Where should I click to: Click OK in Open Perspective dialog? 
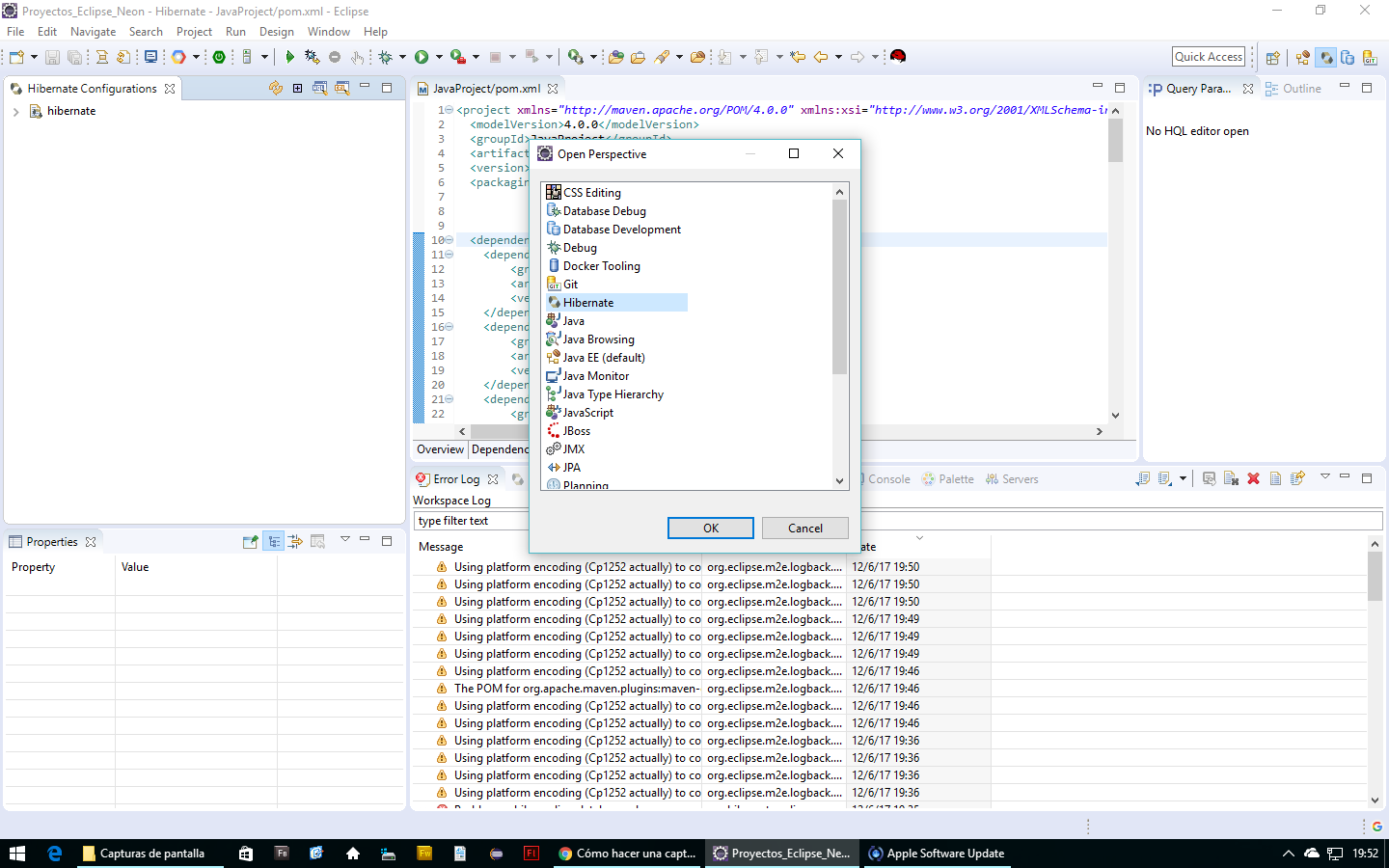(711, 529)
